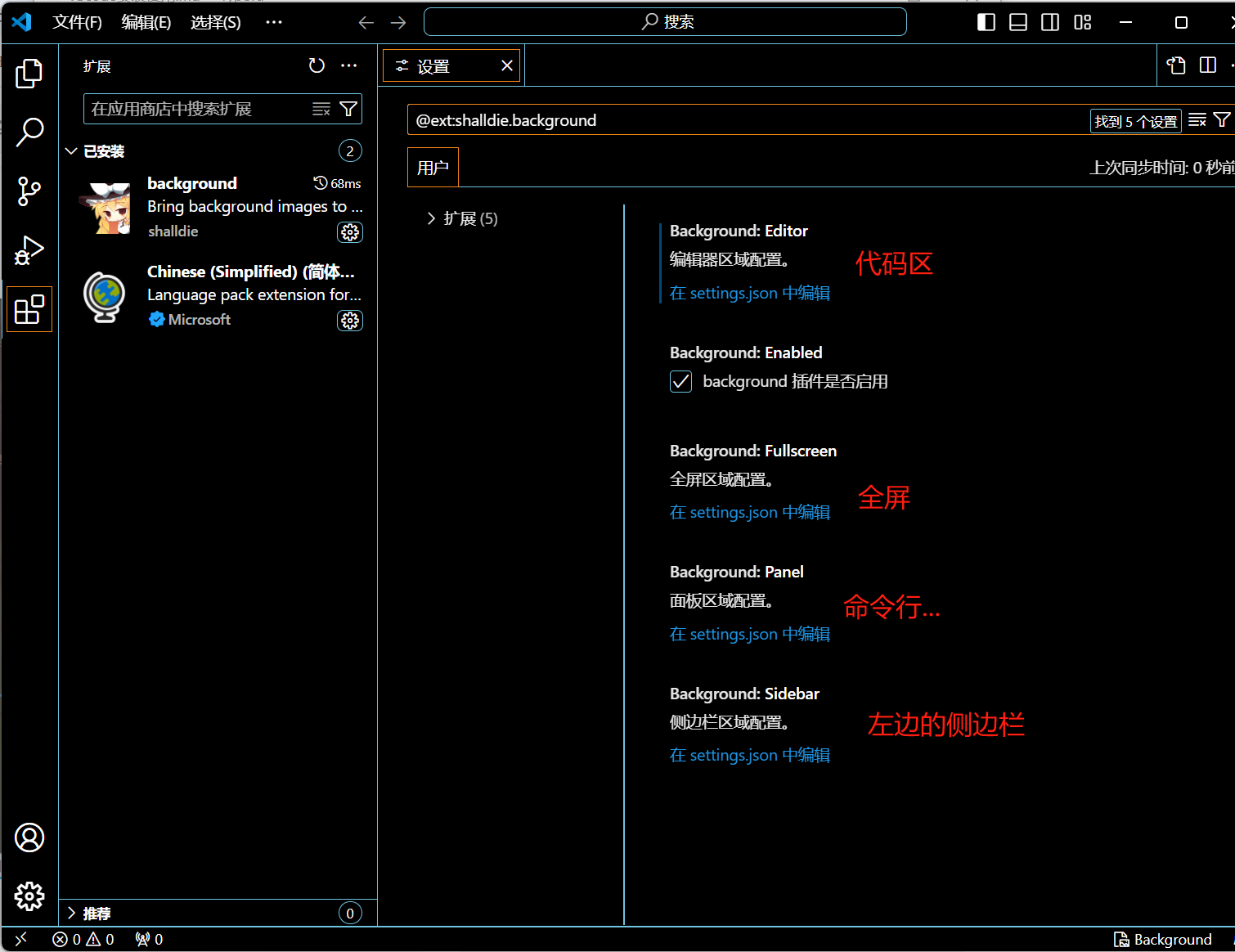This screenshot has height=952, width=1235.
Task: Customize layout icon in title bar
Action: [1083, 22]
